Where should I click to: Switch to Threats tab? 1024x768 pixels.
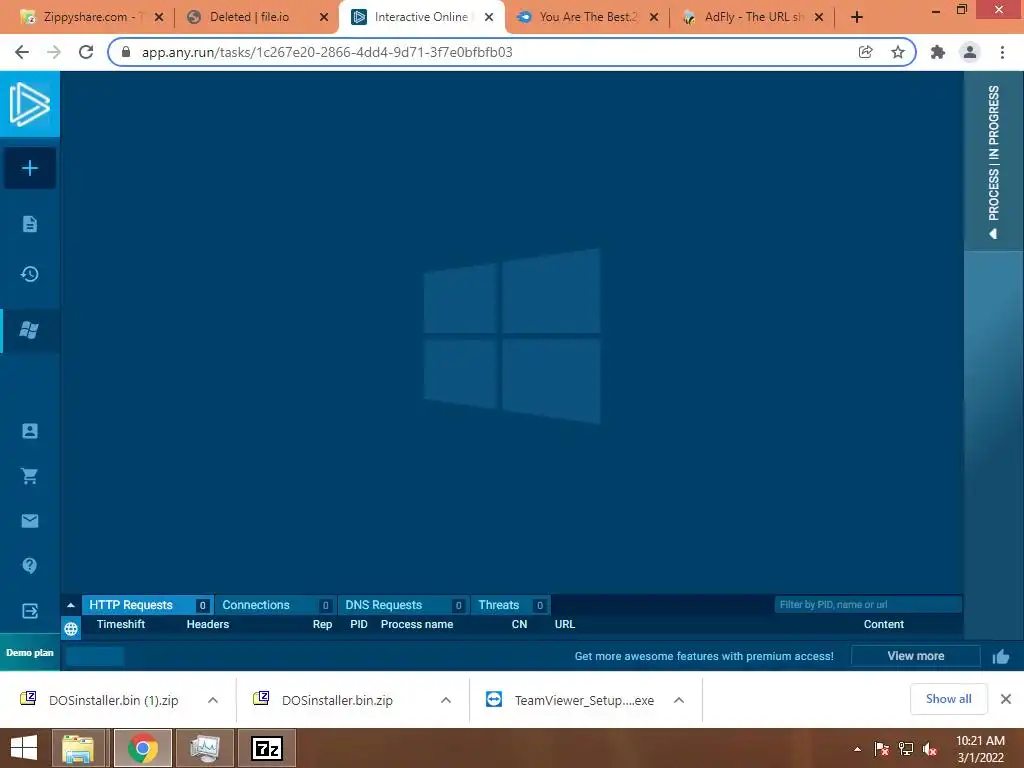pyautogui.click(x=510, y=605)
